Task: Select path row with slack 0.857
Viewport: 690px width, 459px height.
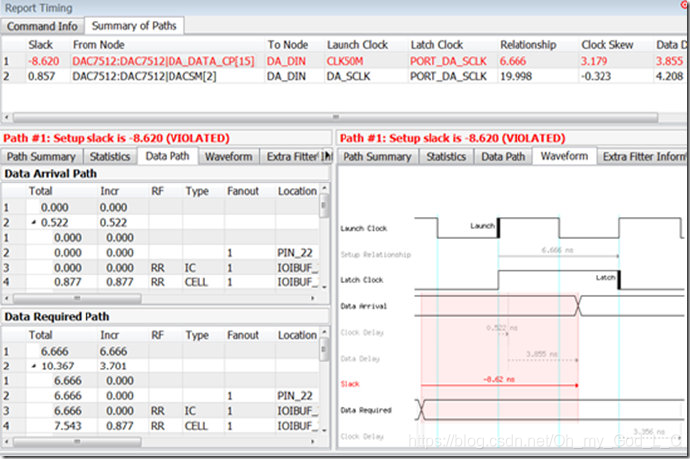Action: point(343,76)
